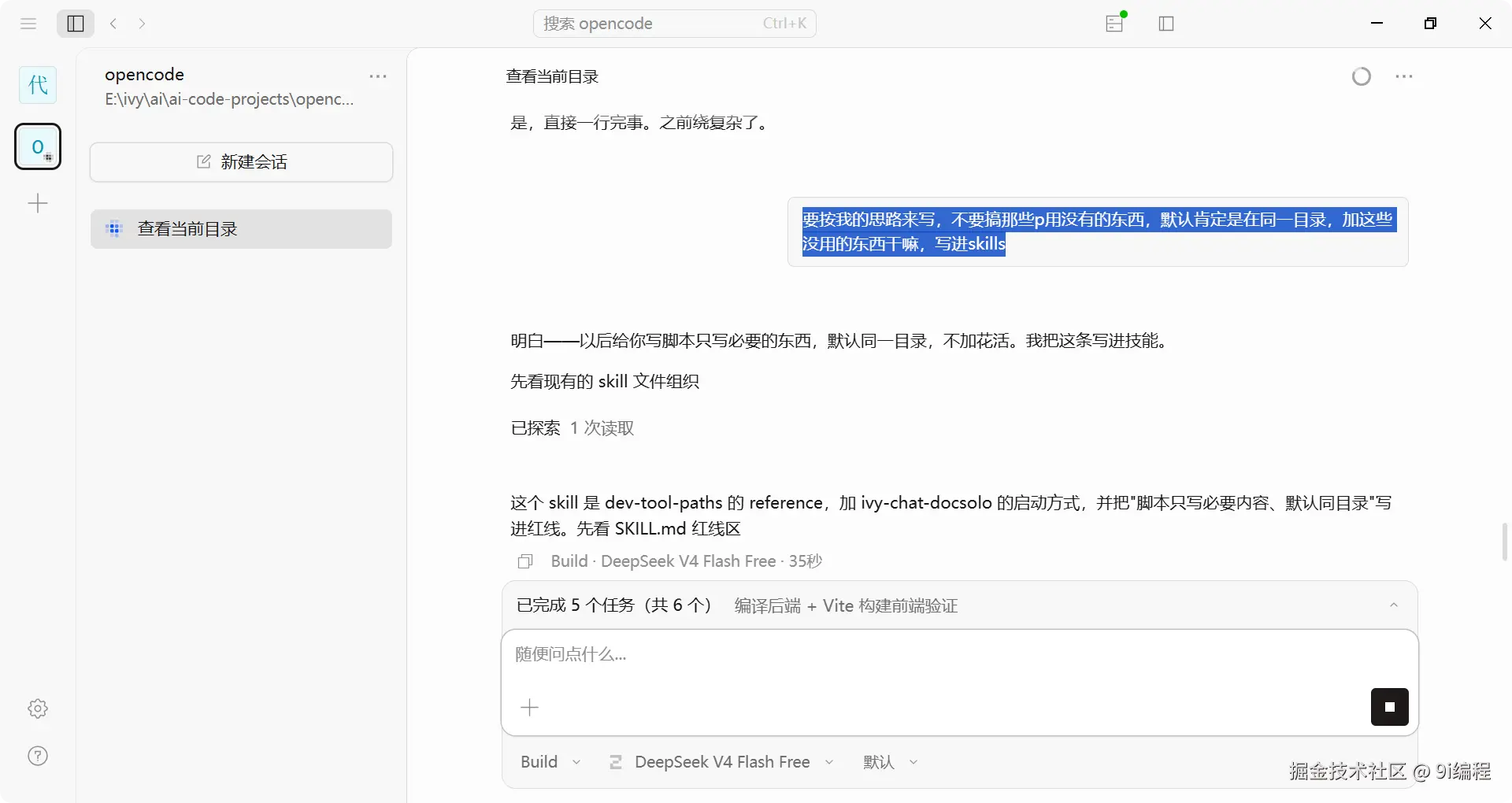Open the help question mark icon

pyautogui.click(x=38, y=756)
